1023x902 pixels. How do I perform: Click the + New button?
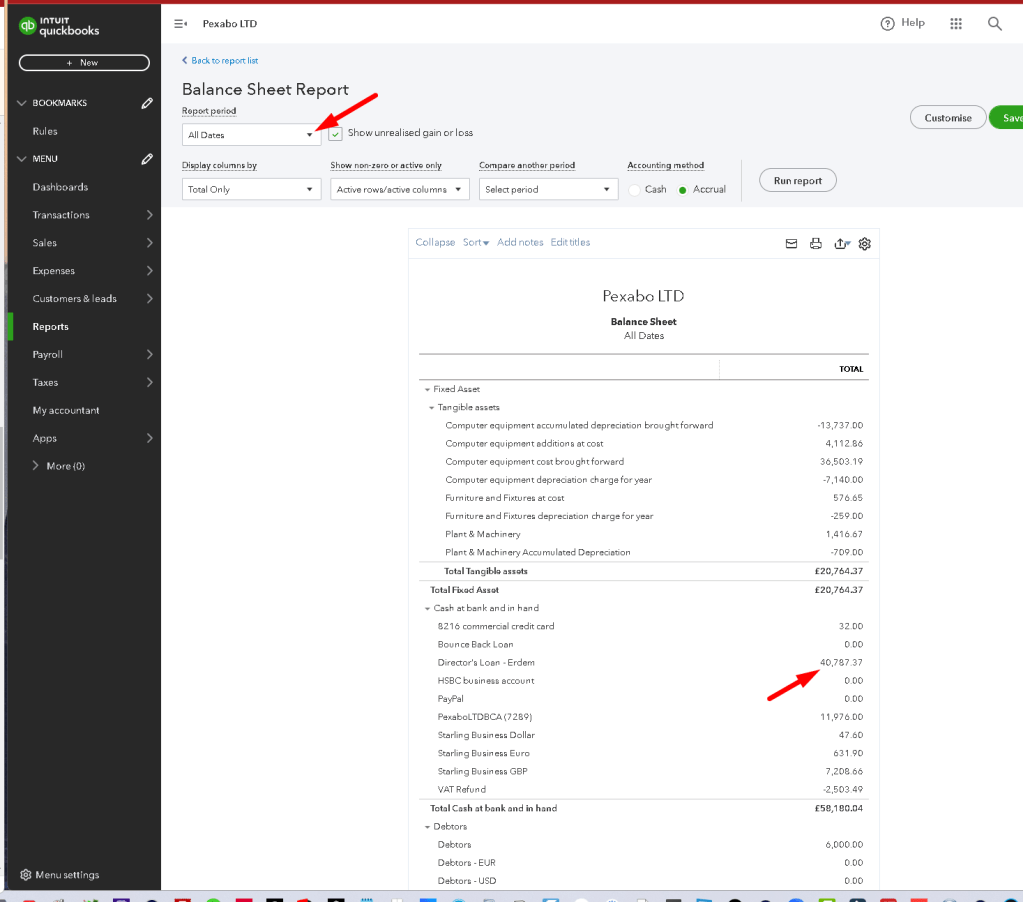coord(84,63)
